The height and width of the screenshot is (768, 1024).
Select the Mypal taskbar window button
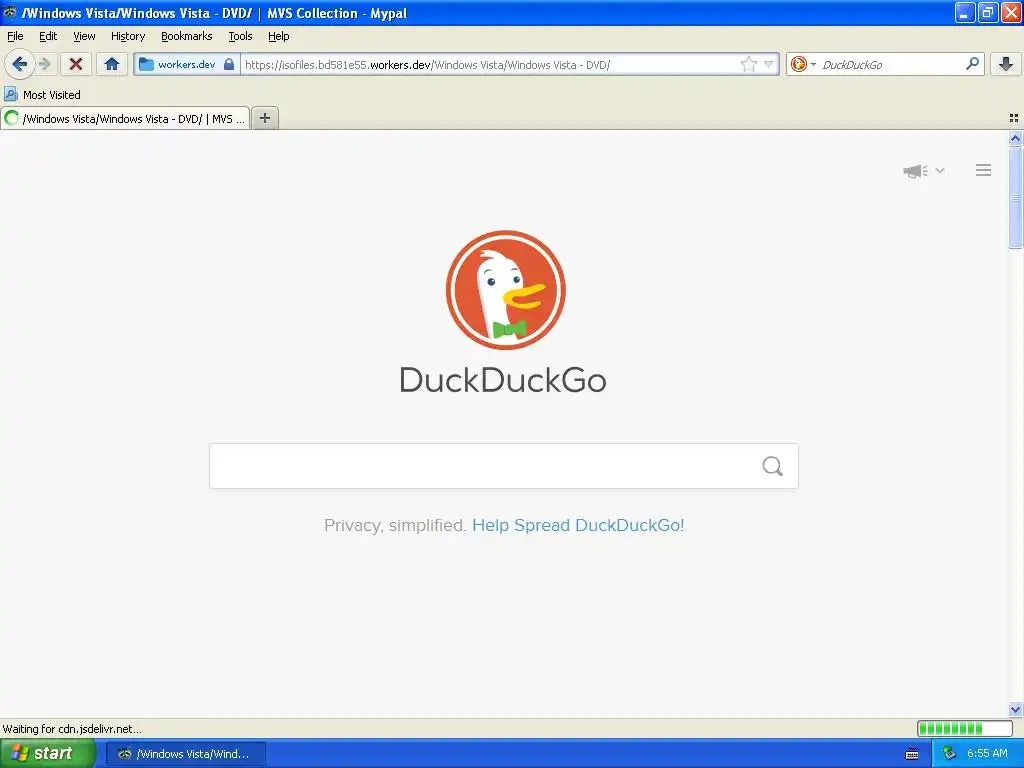click(185, 754)
